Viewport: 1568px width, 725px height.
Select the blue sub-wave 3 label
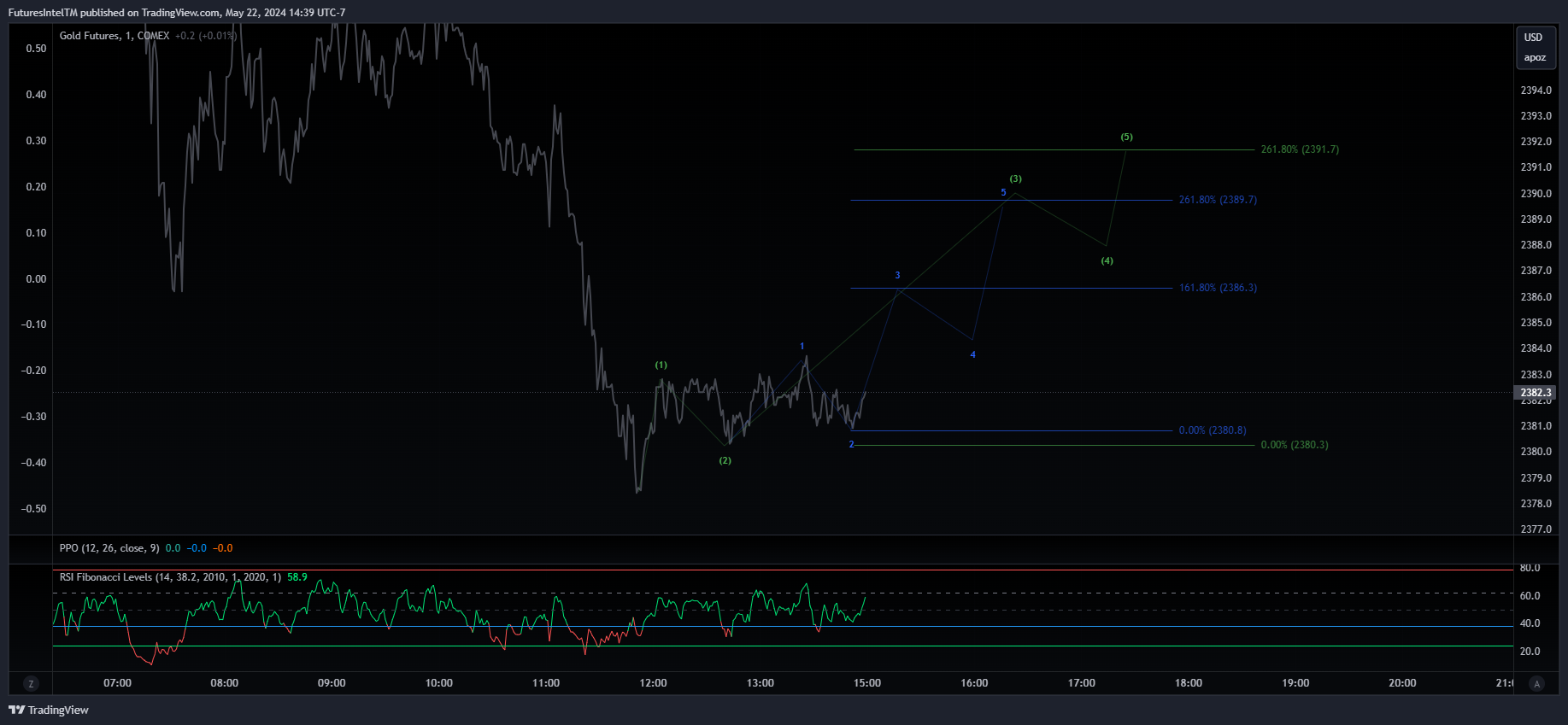897,276
